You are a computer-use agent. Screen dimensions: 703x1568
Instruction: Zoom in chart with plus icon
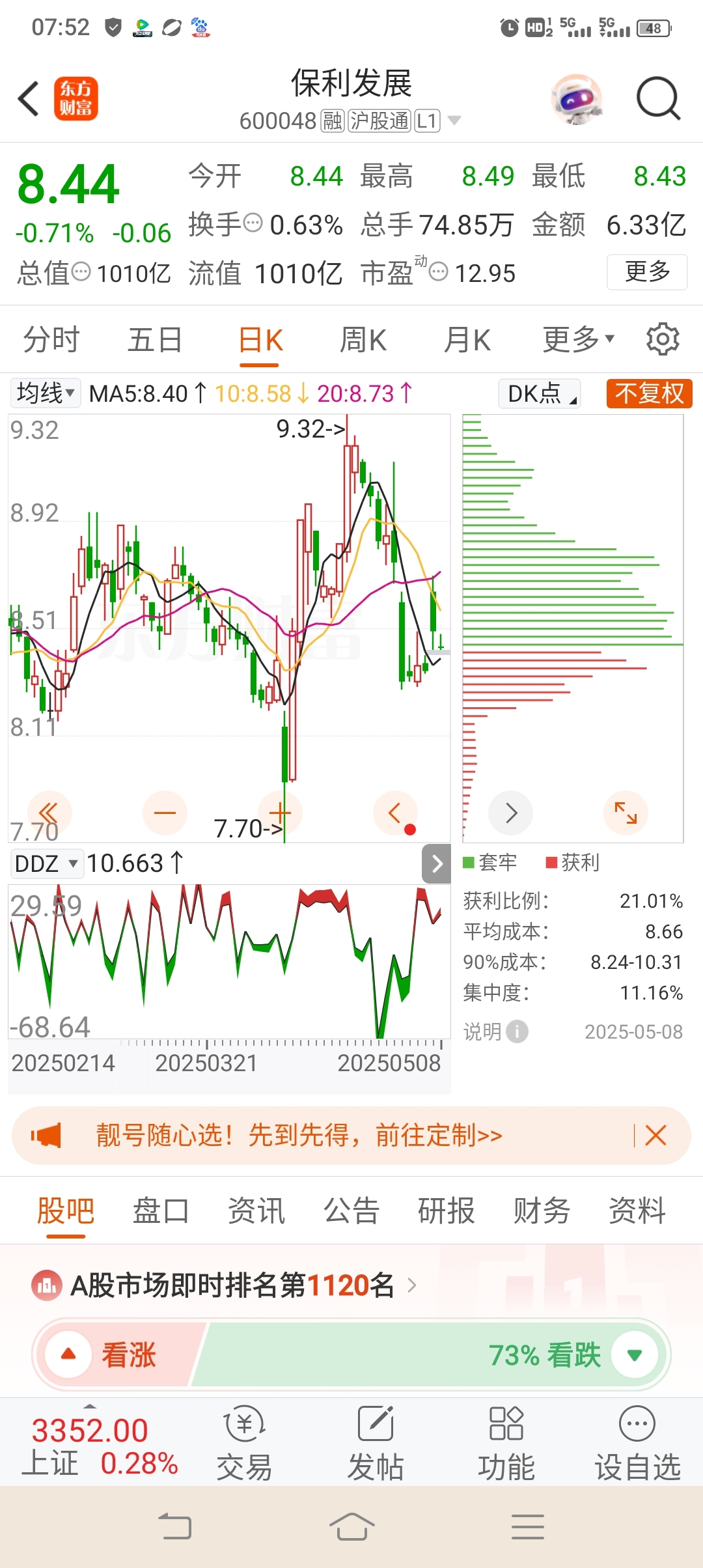[280, 813]
